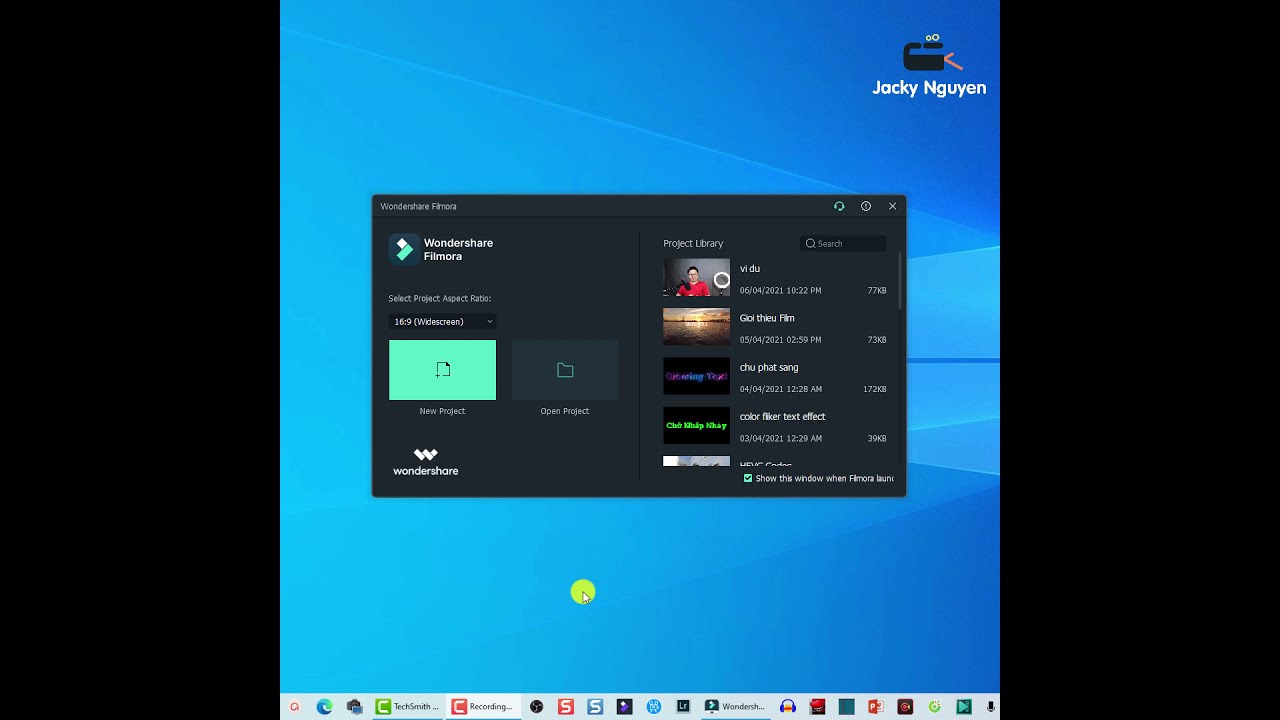Open the round blue robot-face taskbar icon
This screenshot has height=720, width=1280.
pyautogui.click(x=653, y=706)
